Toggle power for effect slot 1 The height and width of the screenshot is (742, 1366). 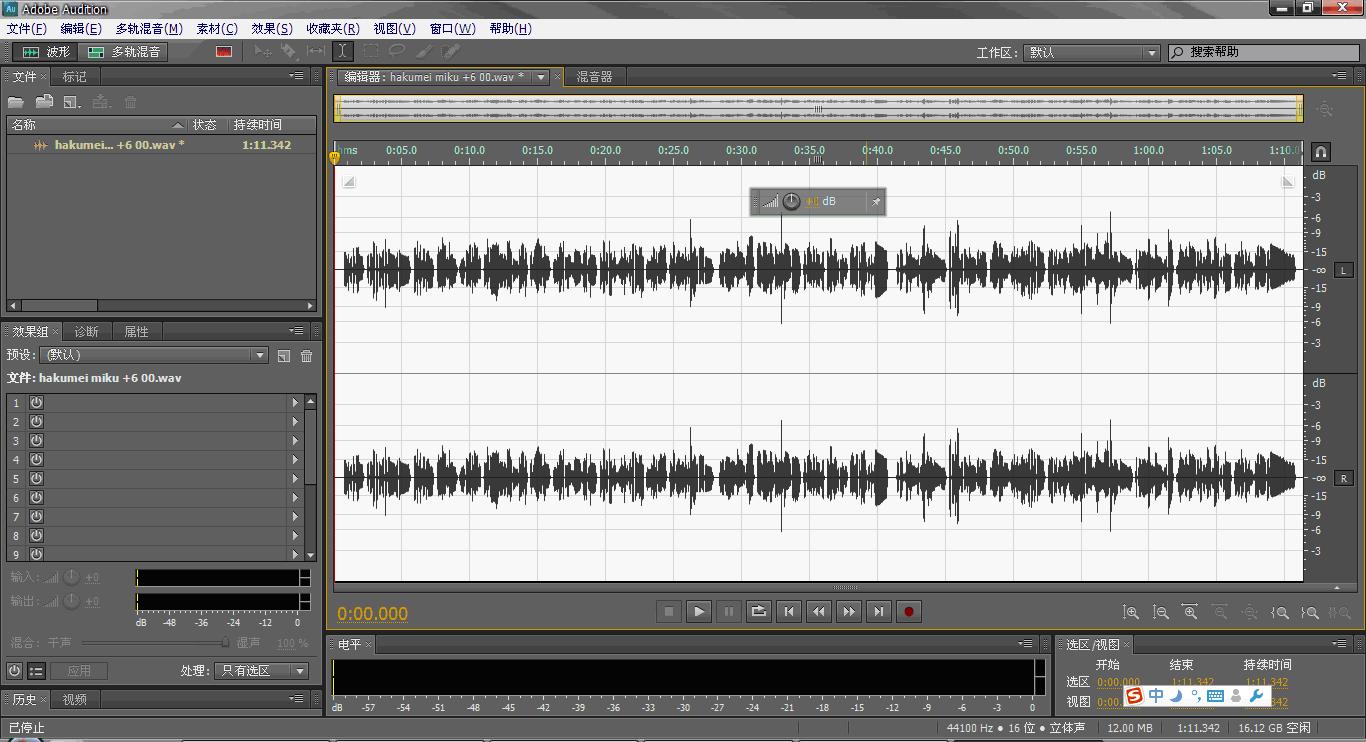(x=36, y=402)
